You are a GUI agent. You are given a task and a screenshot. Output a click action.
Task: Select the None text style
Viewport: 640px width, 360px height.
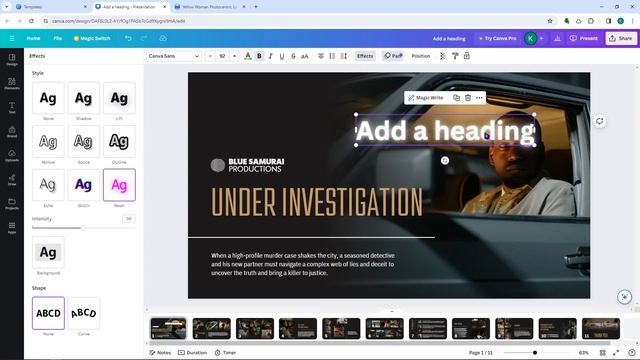click(x=48, y=98)
